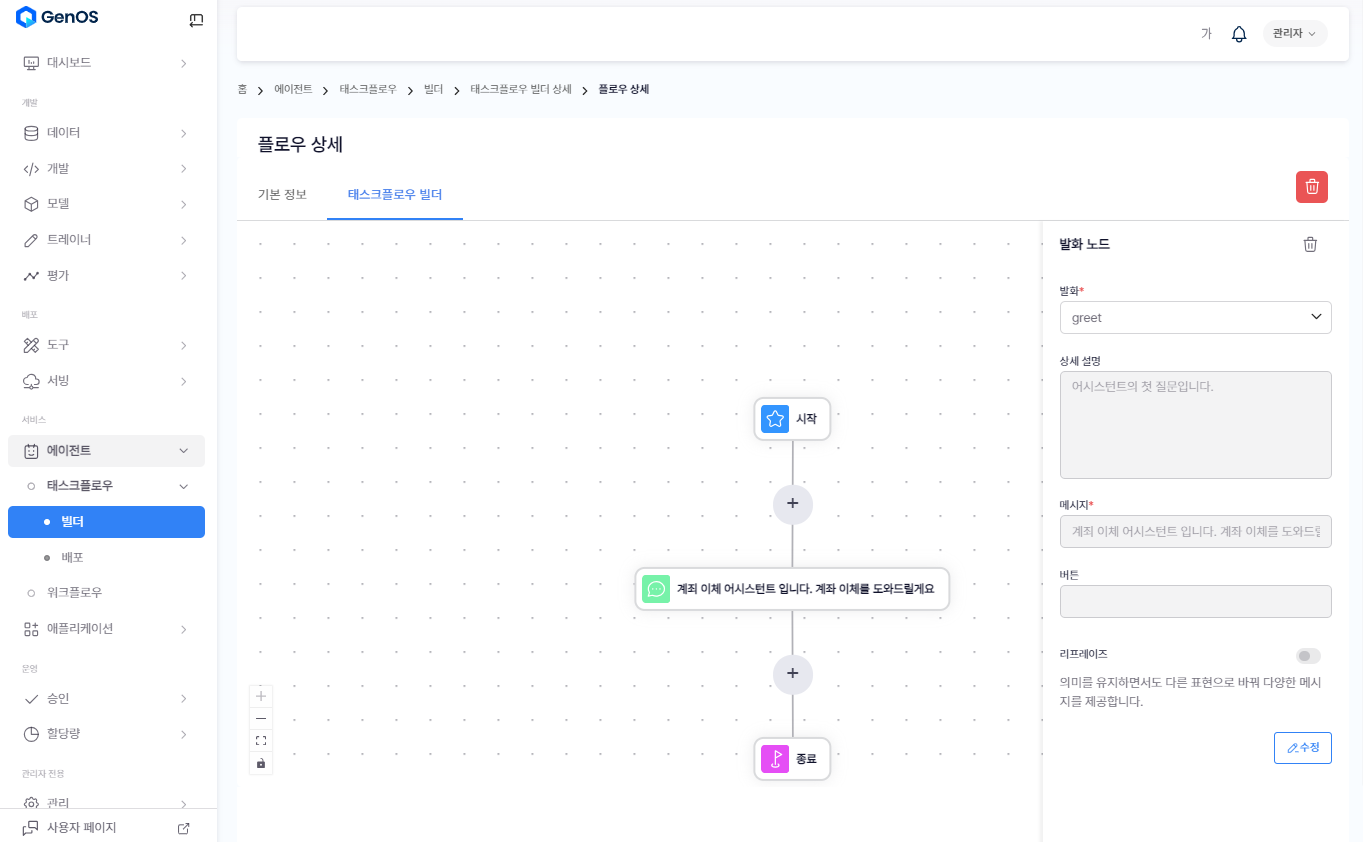The image size is (1363, 842).
Task: Open 배포 under 태스크플로우
Action: click(x=72, y=557)
